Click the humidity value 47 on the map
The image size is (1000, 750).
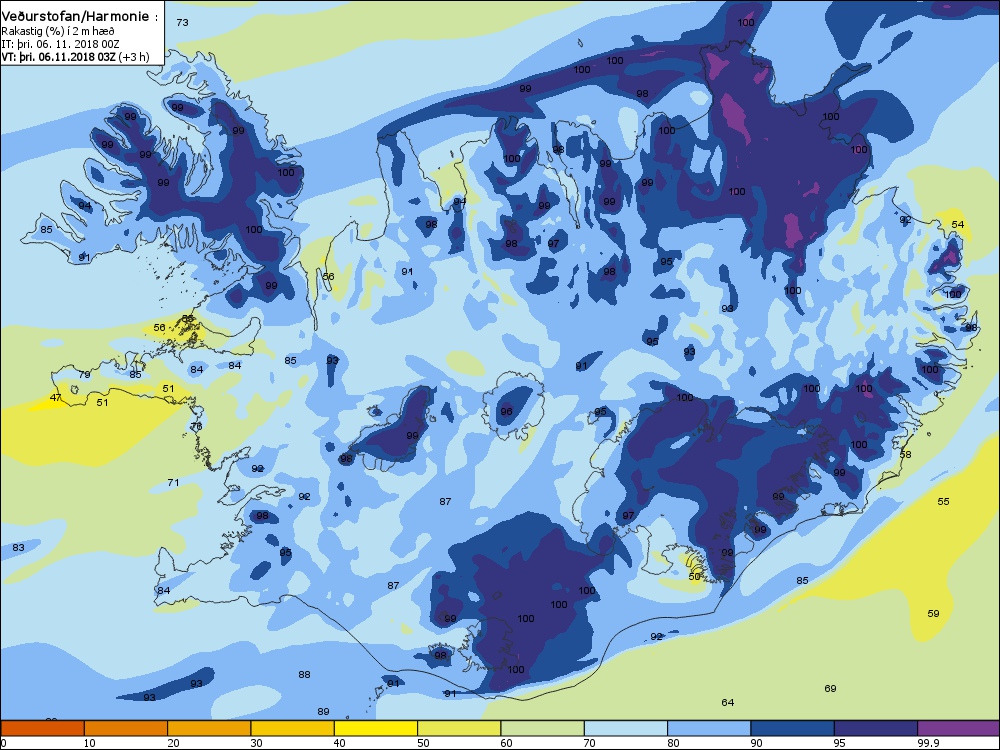(x=55, y=397)
